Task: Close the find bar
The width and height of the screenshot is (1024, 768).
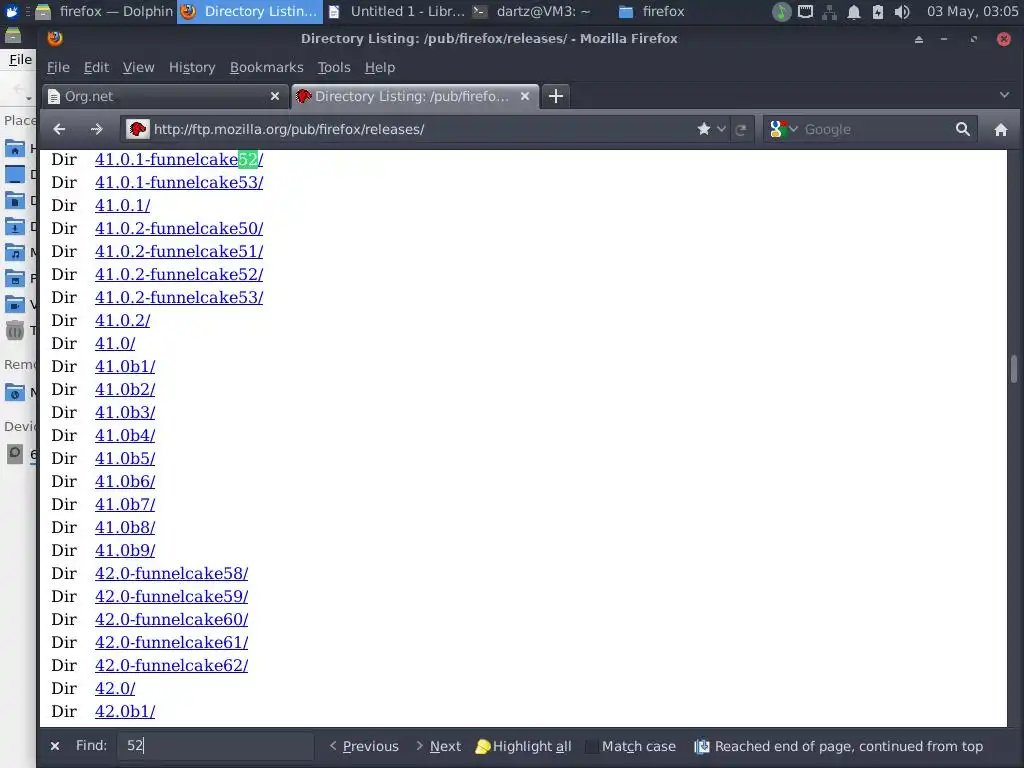Action: click(55, 746)
